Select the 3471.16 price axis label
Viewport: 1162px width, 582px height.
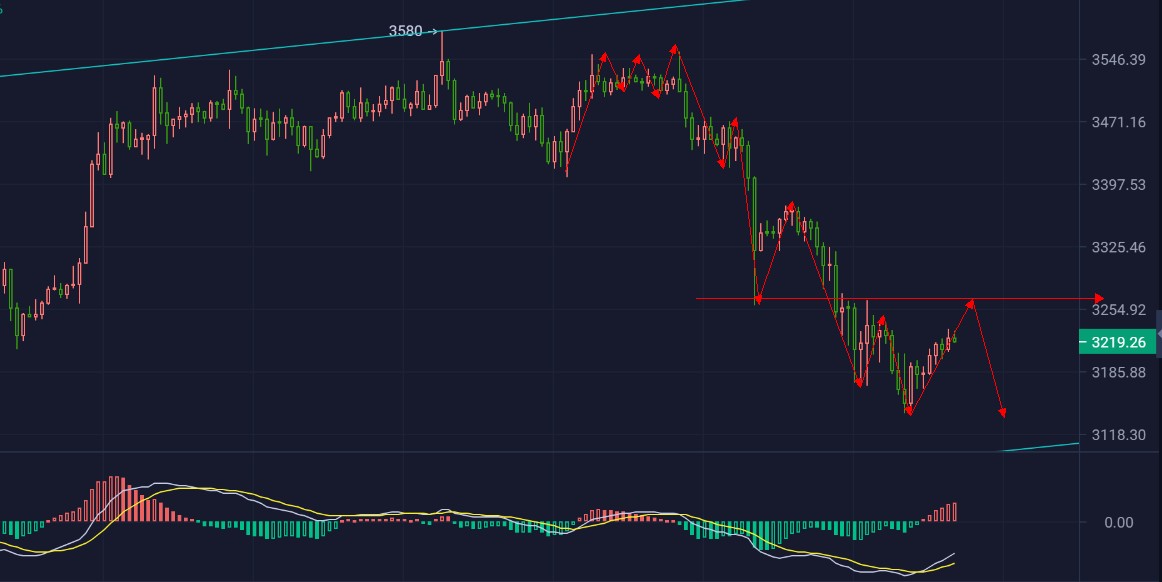[x=1118, y=122]
